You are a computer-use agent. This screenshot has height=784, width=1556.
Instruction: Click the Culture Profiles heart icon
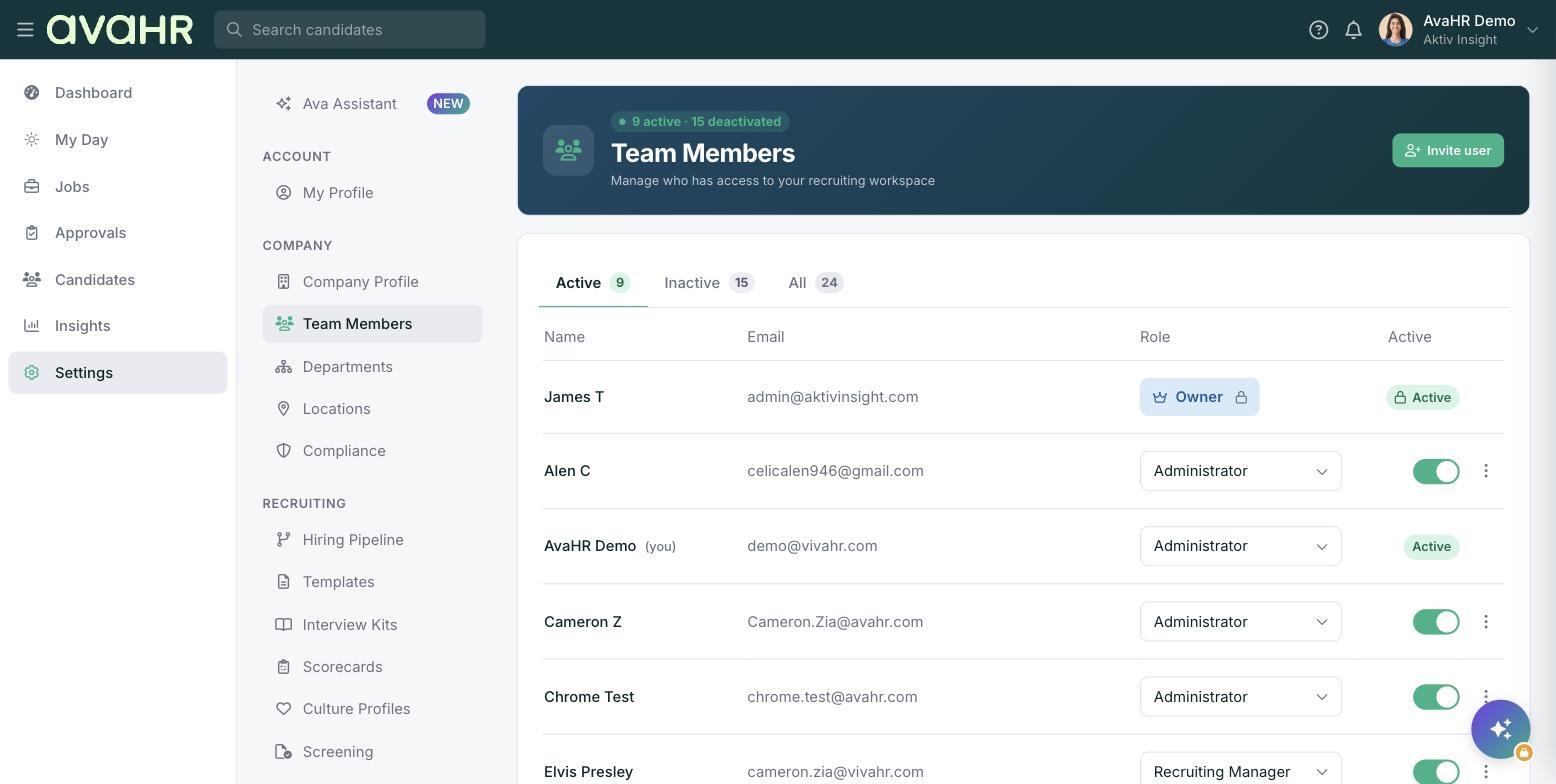[x=284, y=709]
